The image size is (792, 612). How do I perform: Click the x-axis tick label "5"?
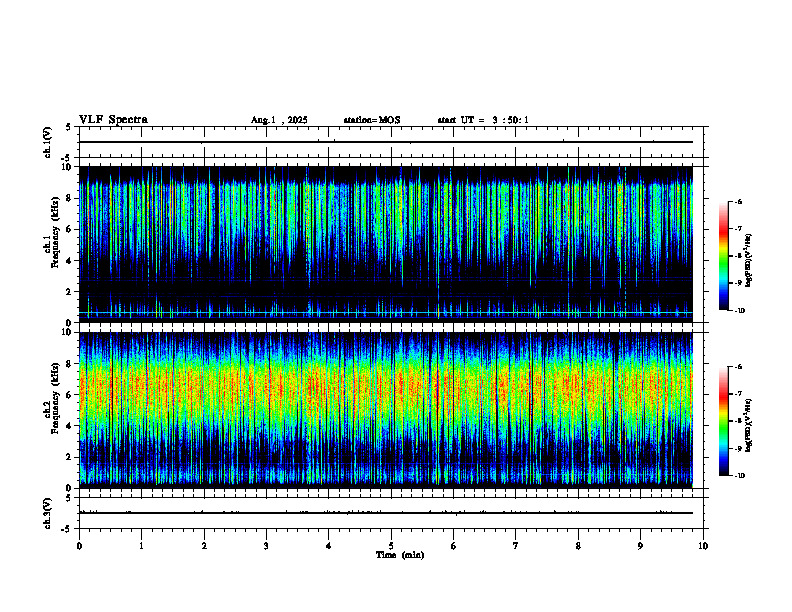(x=391, y=546)
